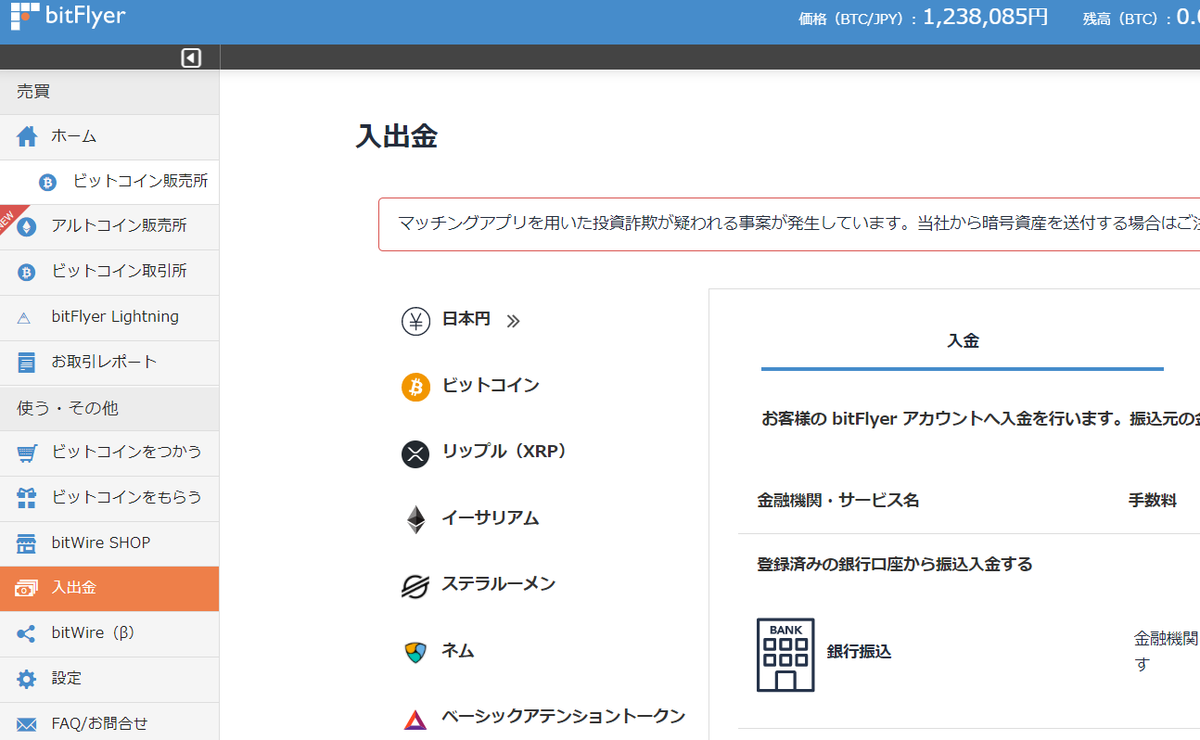Switch to the 入金 tab
1200x740 pixels.
962,341
